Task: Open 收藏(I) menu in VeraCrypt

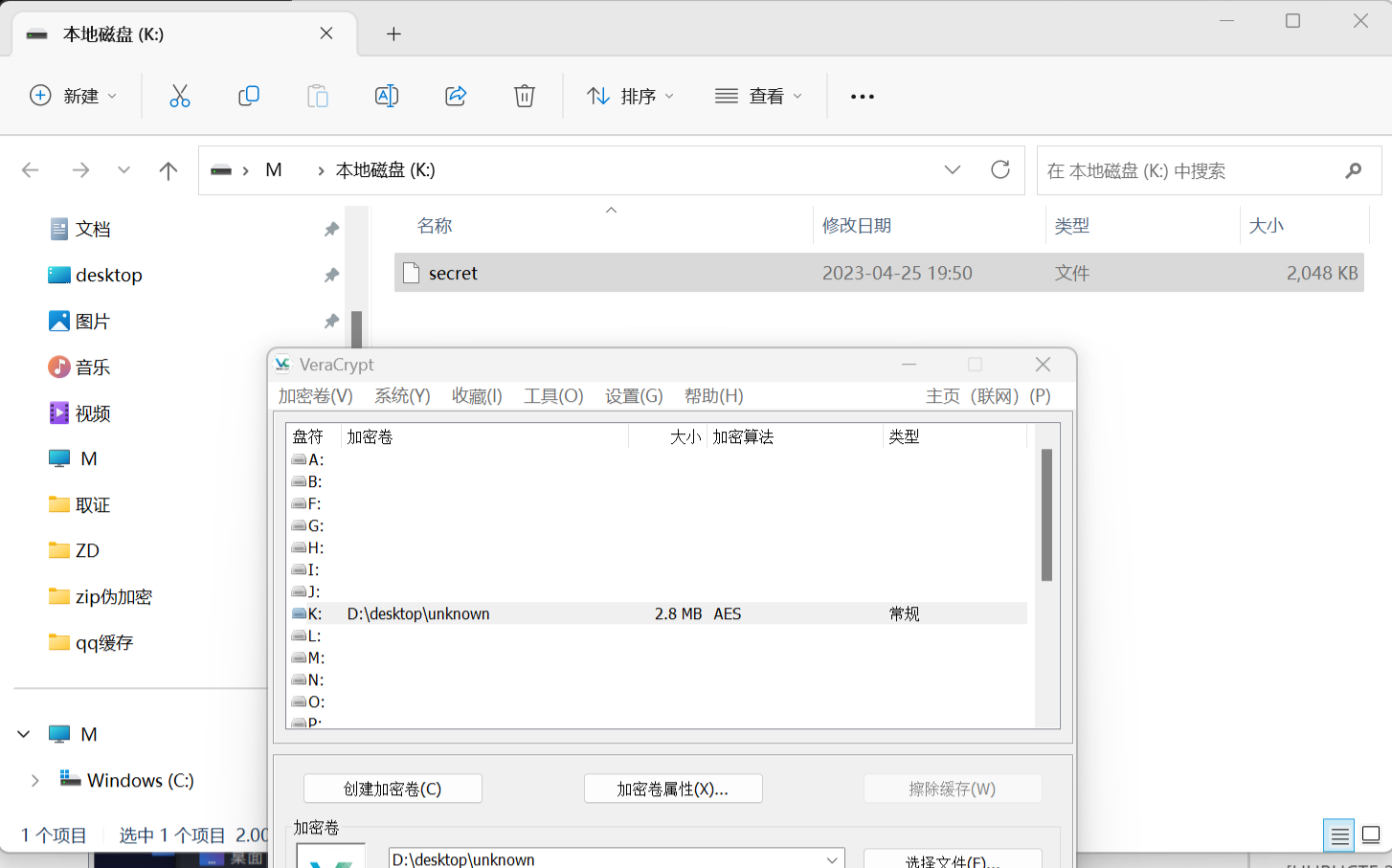Action: tap(477, 396)
